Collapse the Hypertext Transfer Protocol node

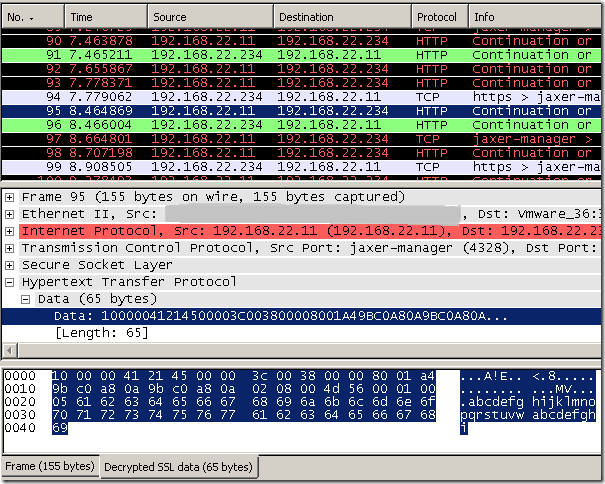tap(10, 283)
